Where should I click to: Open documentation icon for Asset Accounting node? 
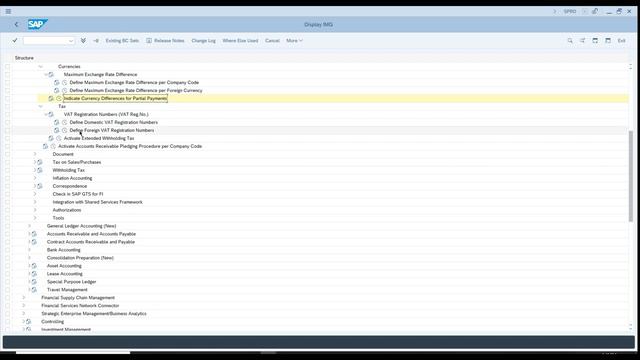click(x=34, y=266)
